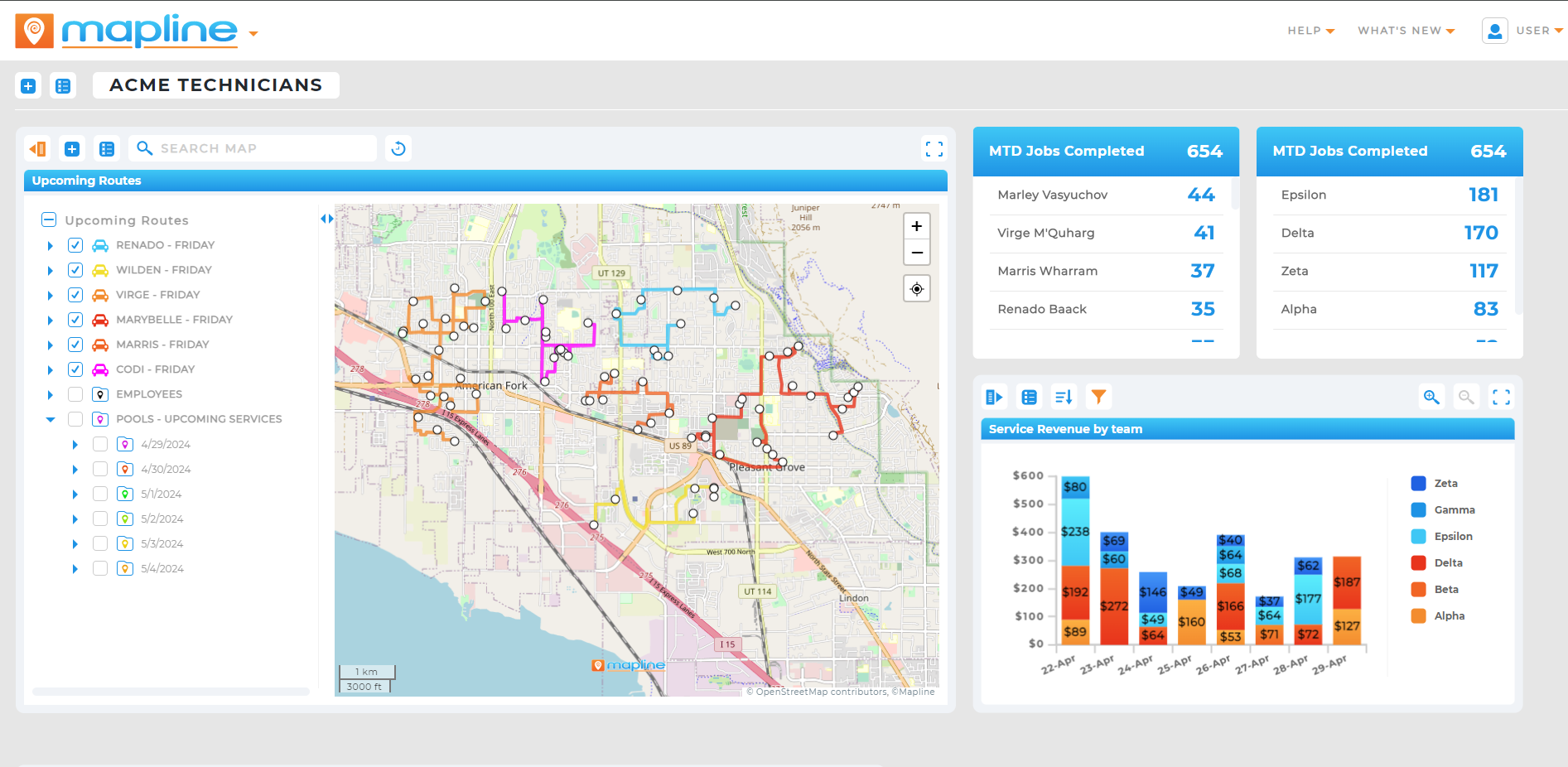Screen dimensions: 1568x767
Task: Zoom in on the revenue chart
Action: [x=1431, y=397]
